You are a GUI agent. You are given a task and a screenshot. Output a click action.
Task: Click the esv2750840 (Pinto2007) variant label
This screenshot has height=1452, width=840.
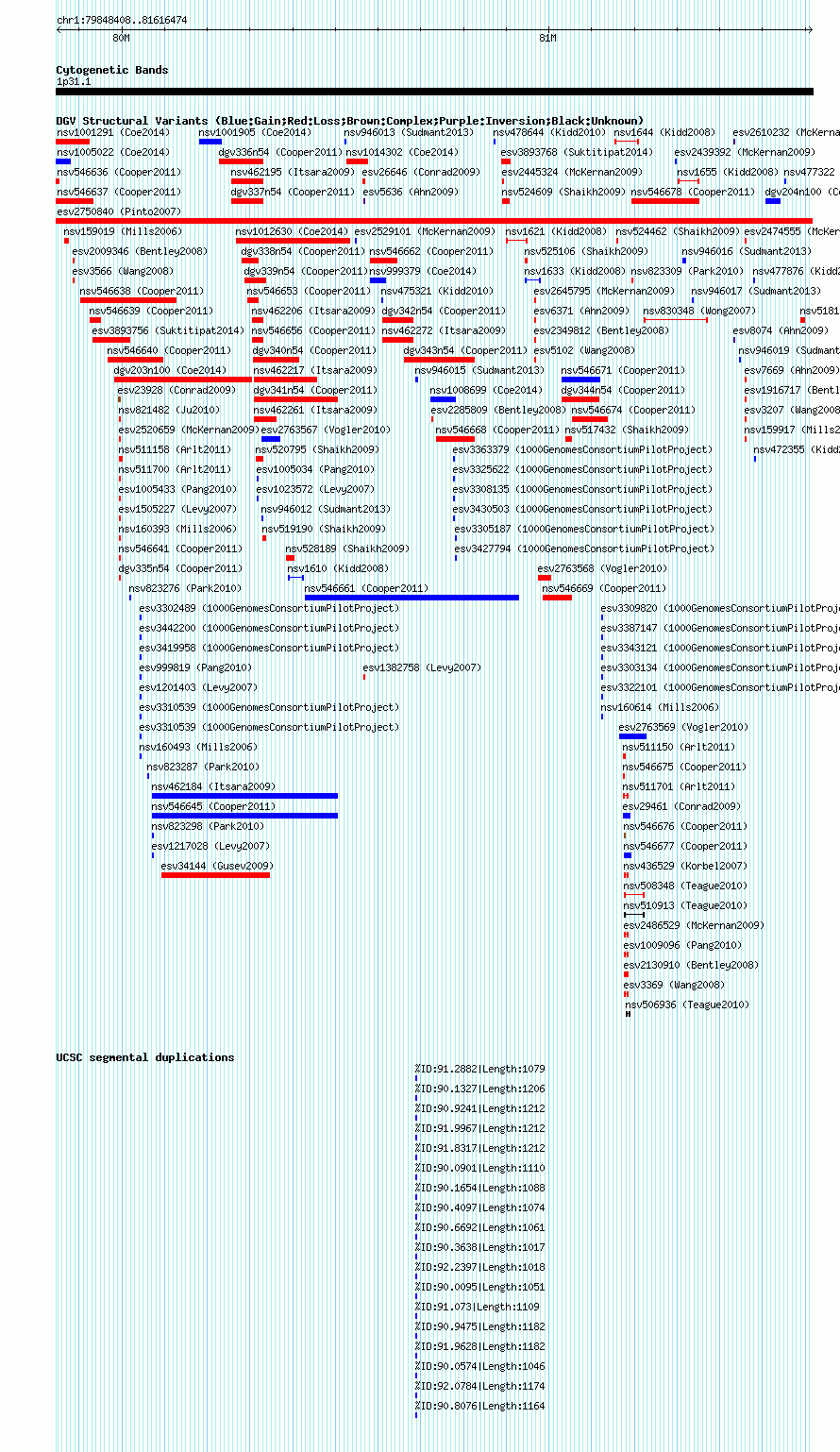coord(118,211)
